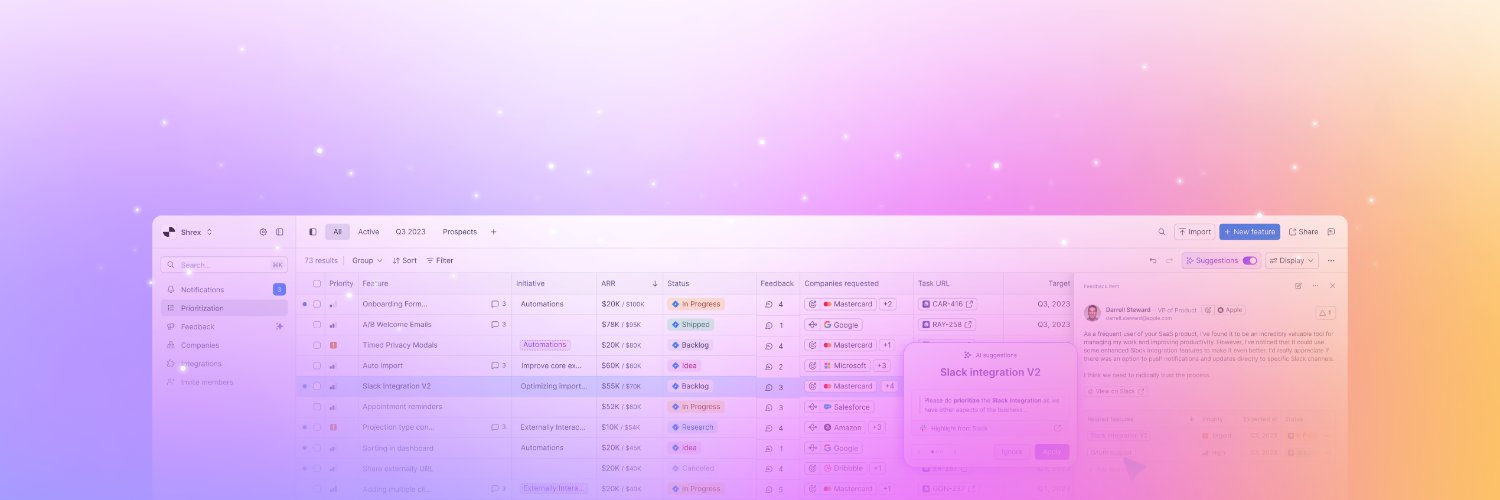Viewport: 1500px width, 500px height.
Task: Switch to the Prospects tab
Action: 460,232
